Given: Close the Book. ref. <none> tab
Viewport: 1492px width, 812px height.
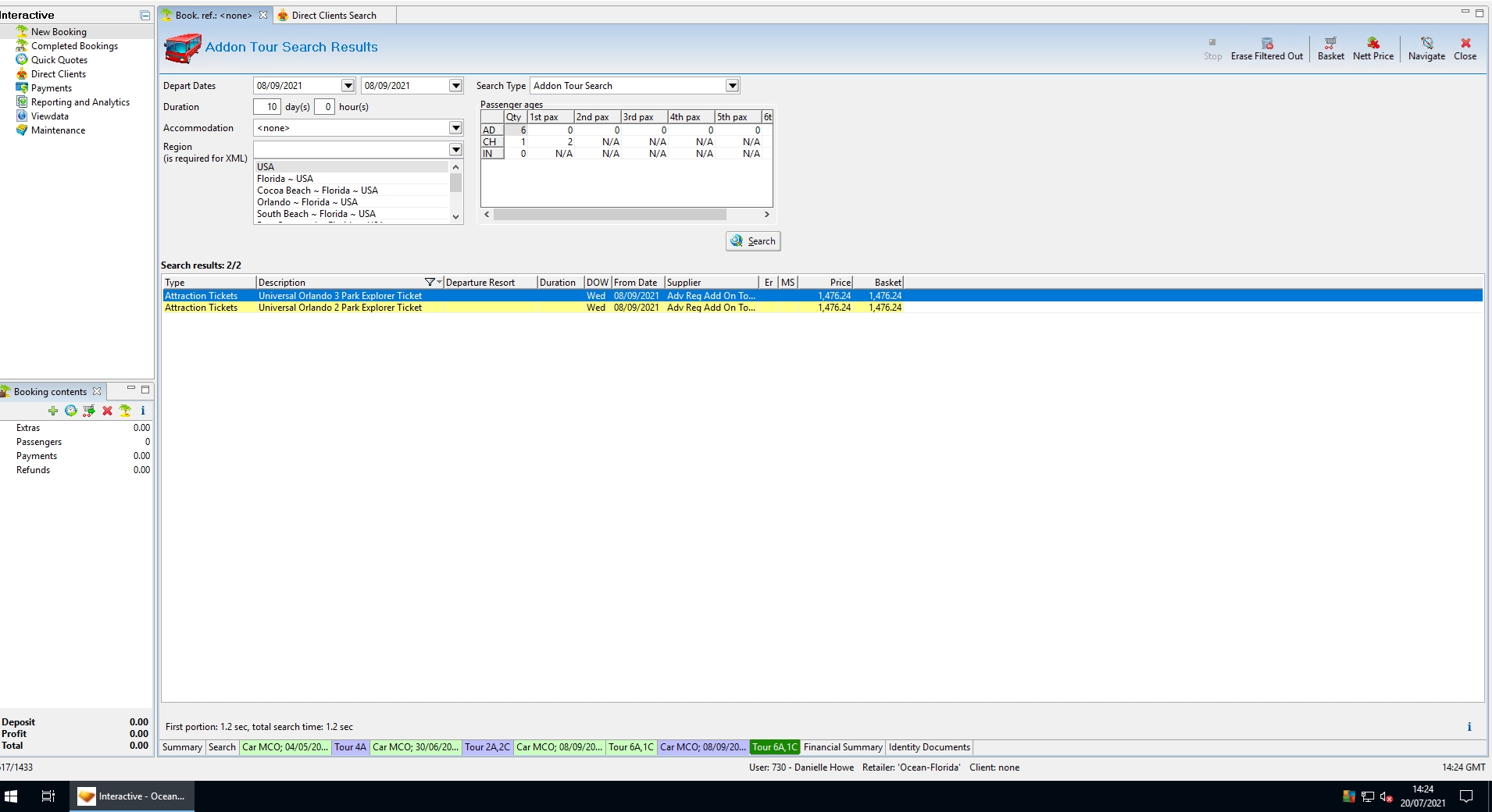Looking at the screenshot, I should pos(263,16).
